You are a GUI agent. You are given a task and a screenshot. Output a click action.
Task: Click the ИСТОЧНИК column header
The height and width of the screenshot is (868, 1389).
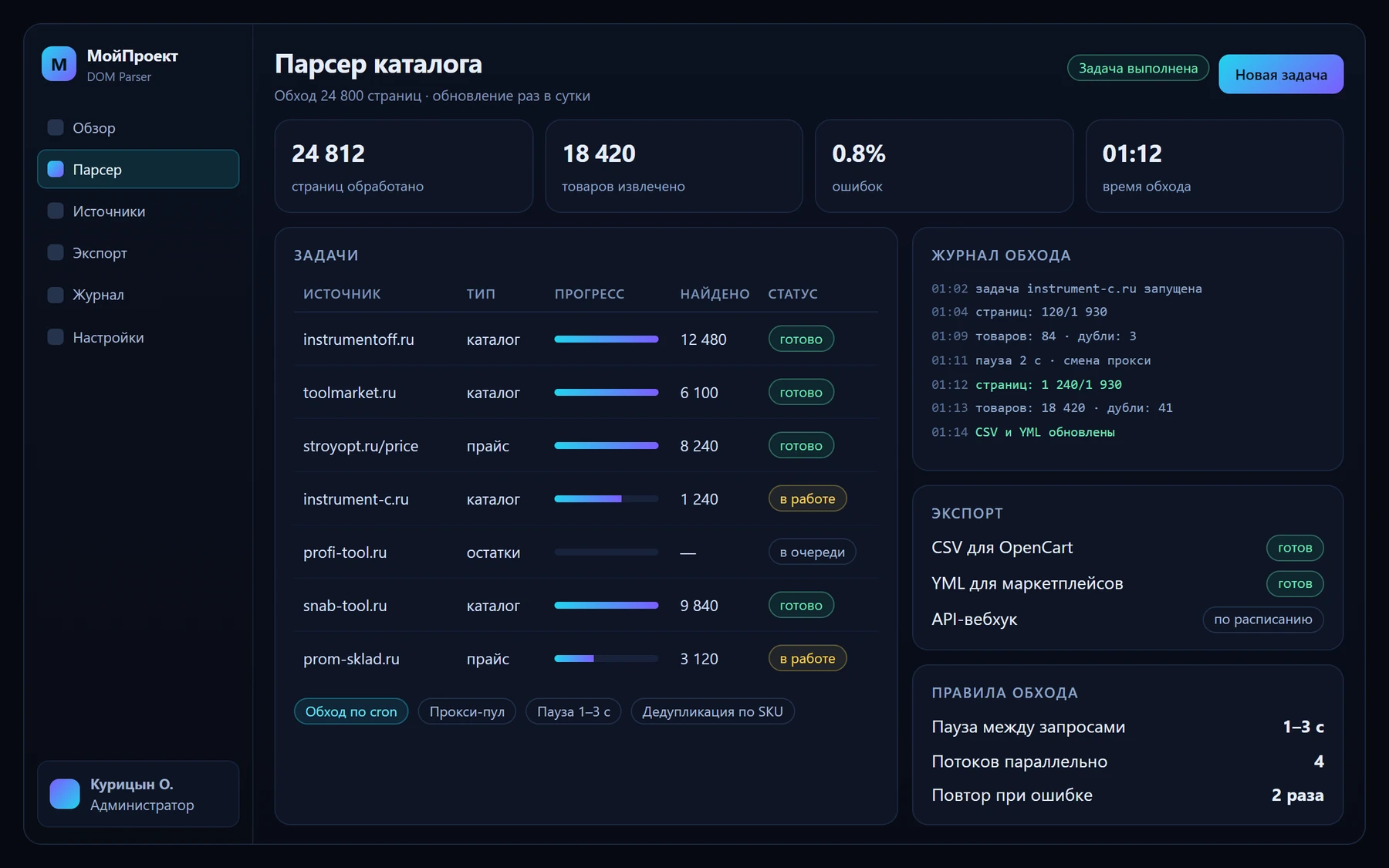pos(342,293)
